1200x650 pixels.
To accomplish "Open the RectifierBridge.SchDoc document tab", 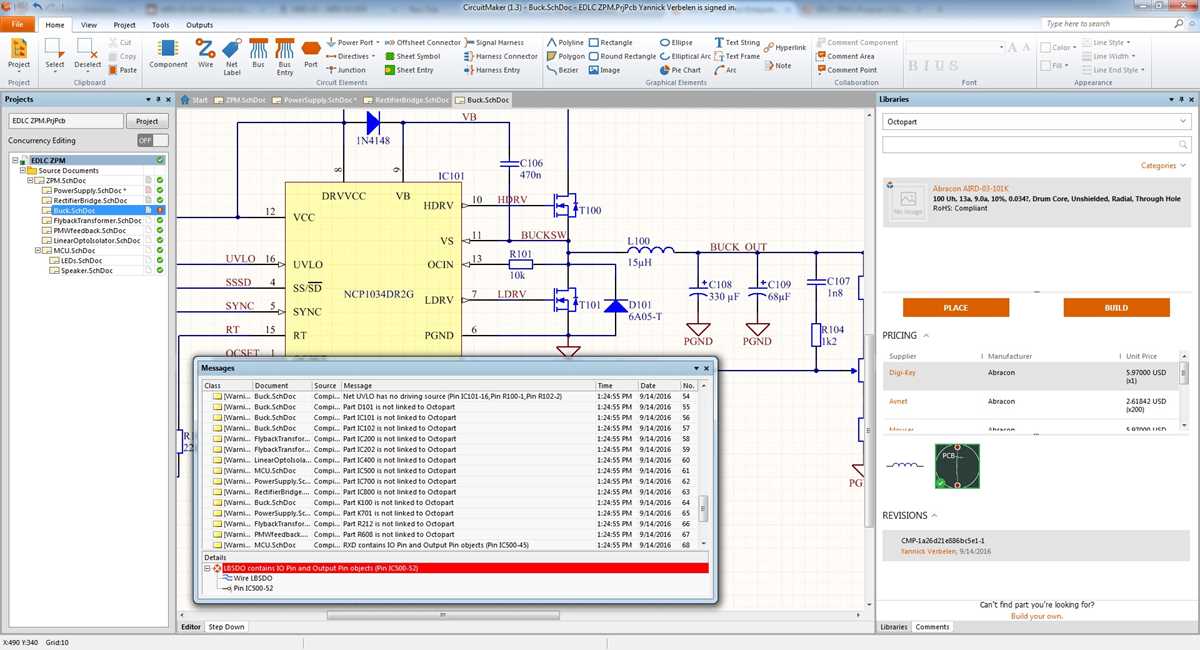I will point(407,100).
